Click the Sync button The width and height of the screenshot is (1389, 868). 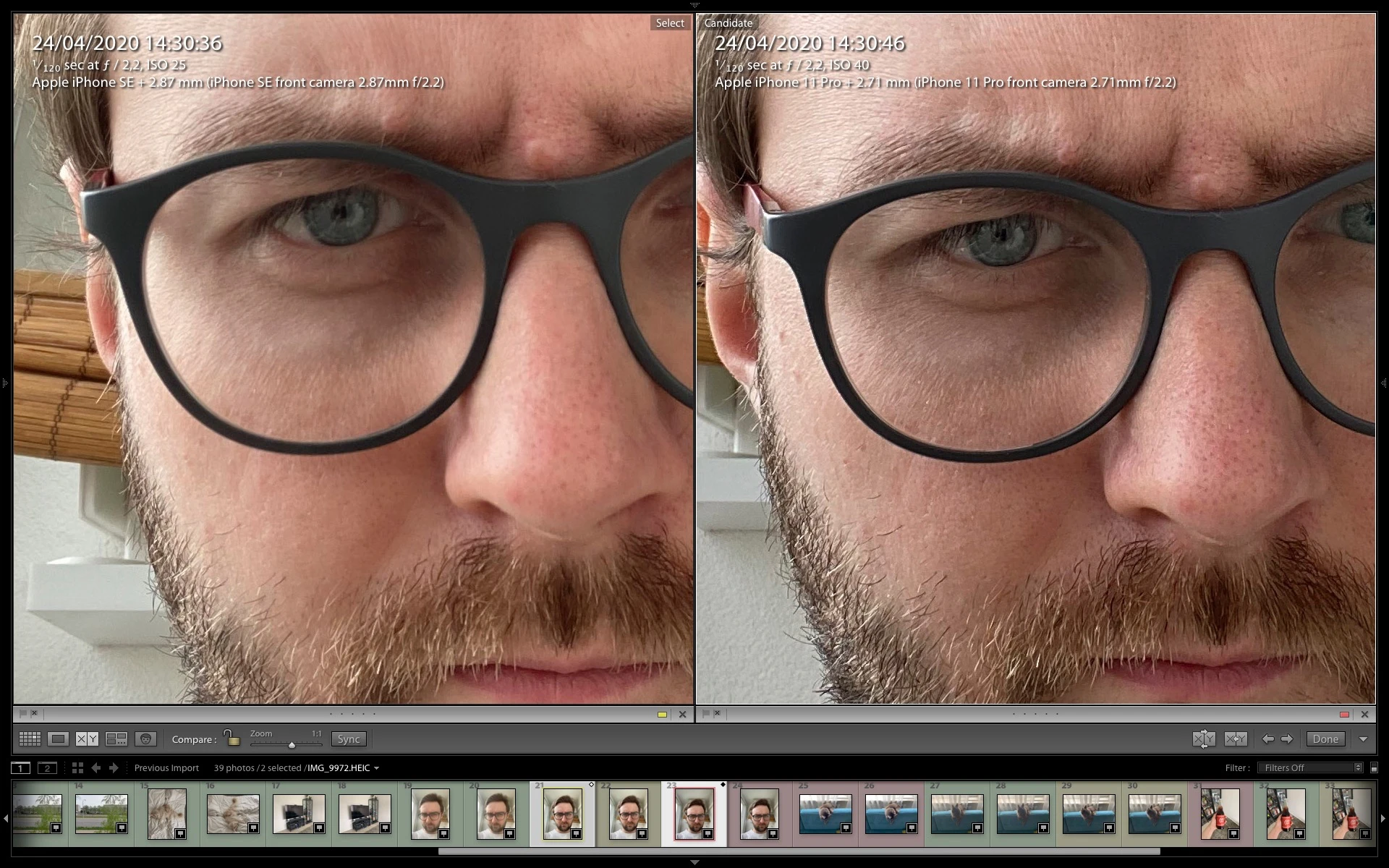point(349,739)
